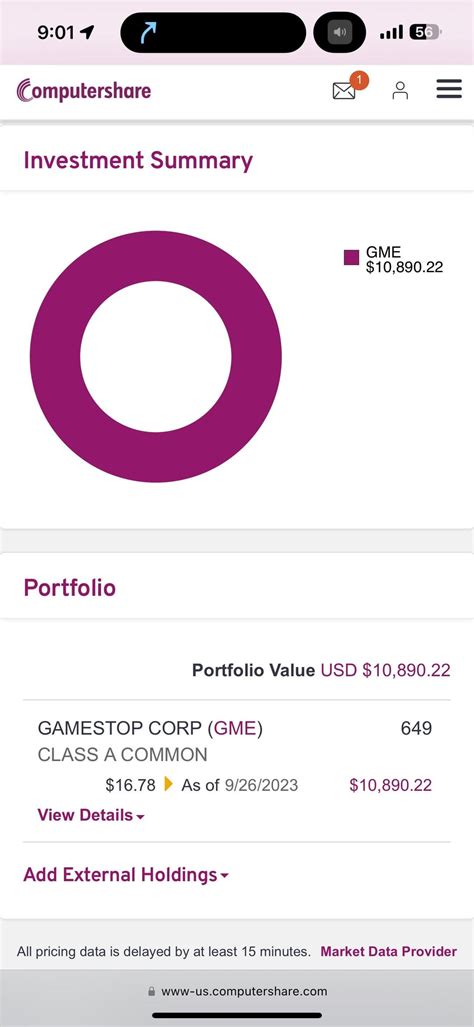Screen dimensions: 474x1027
Task: Tap the Investment Summary heading
Action: (x=138, y=160)
